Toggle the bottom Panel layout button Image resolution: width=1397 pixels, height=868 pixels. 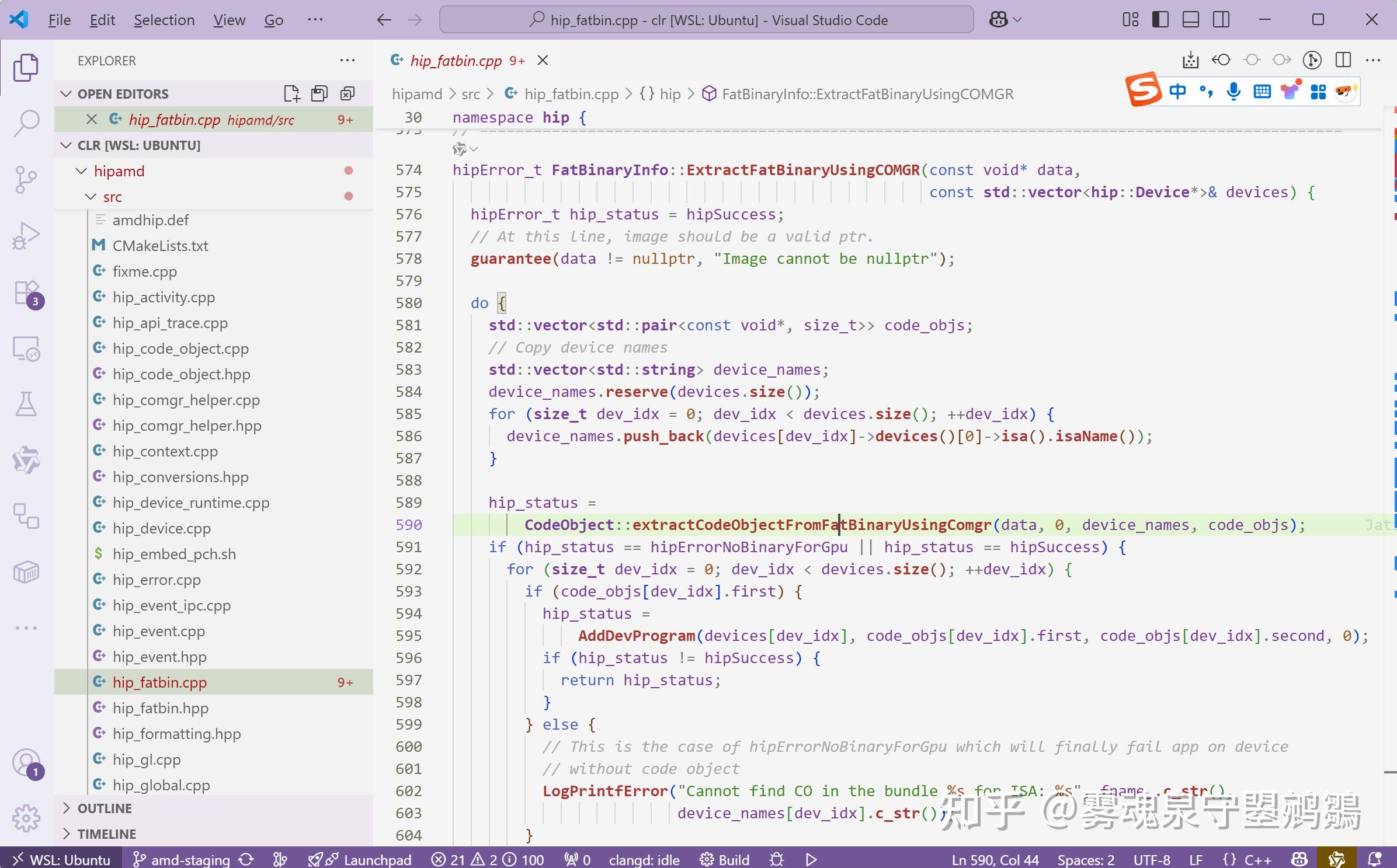(1190, 20)
